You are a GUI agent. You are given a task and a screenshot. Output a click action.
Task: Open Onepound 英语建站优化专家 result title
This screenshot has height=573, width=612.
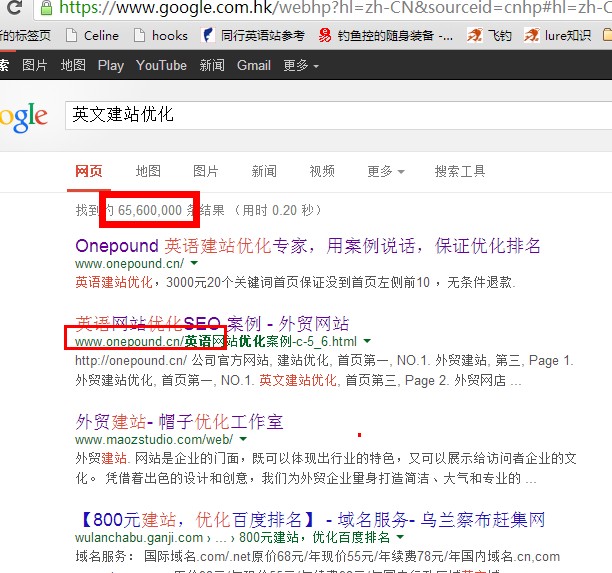(x=308, y=246)
